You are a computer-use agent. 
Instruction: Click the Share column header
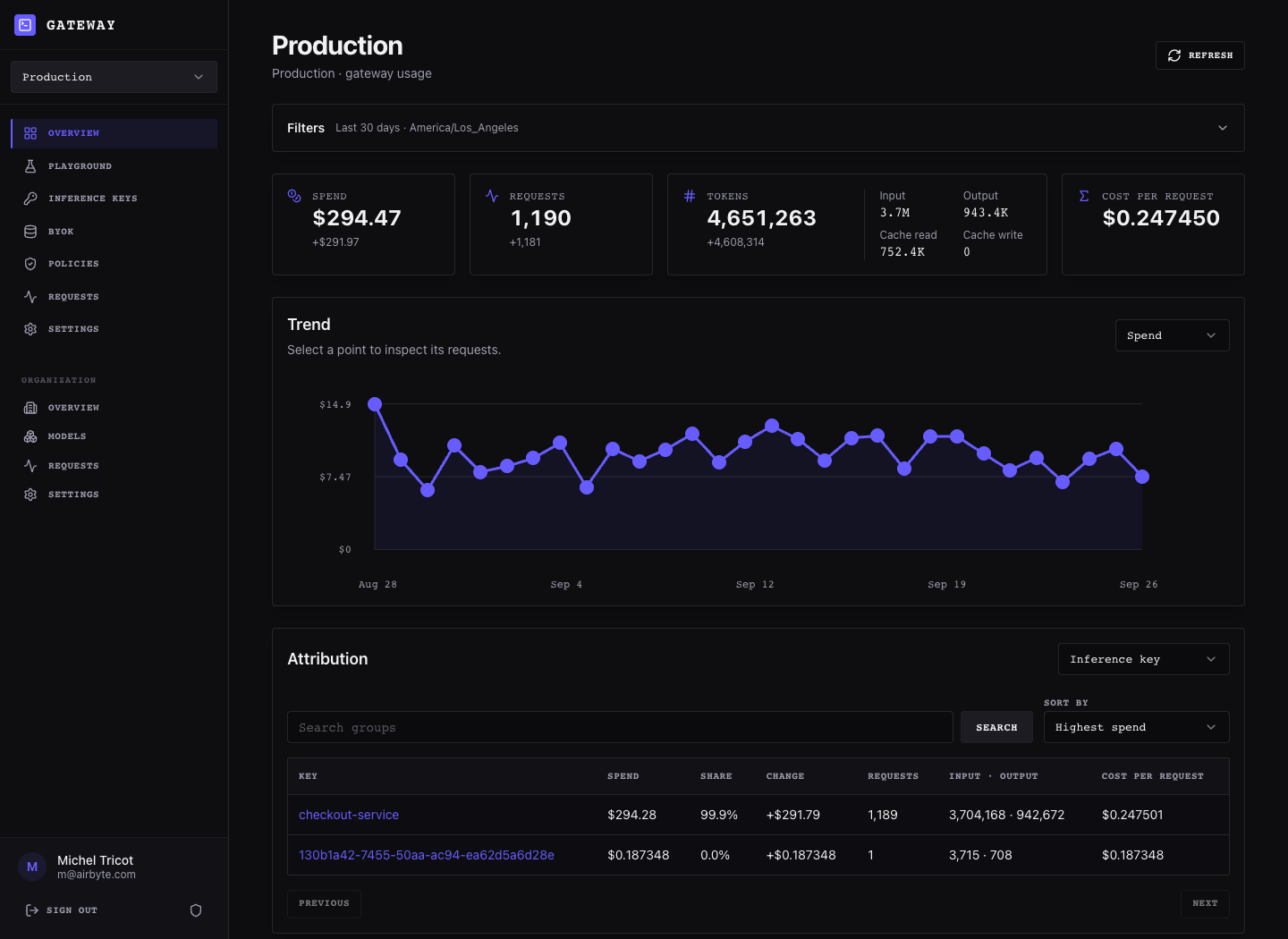tap(716, 776)
